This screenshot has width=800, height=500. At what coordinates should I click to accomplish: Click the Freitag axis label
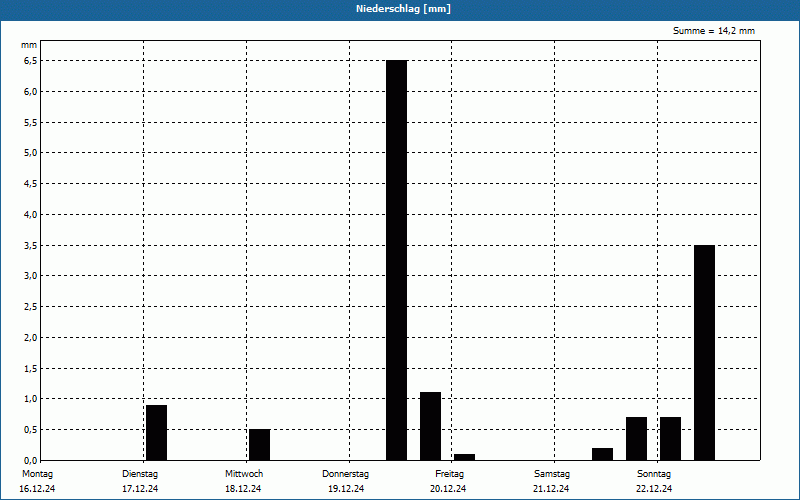point(449,474)
